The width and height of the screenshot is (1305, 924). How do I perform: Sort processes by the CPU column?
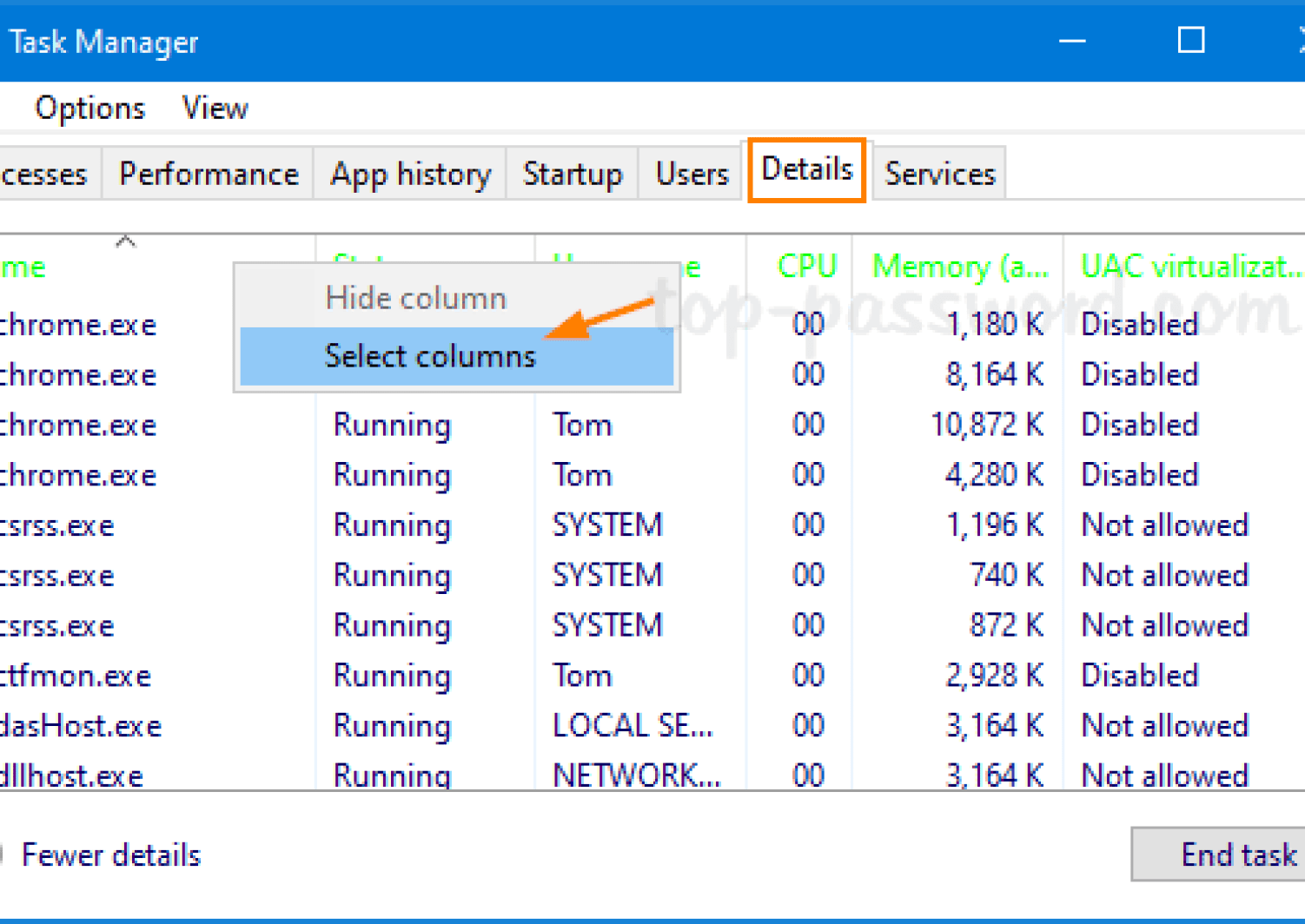coord(806,267)
